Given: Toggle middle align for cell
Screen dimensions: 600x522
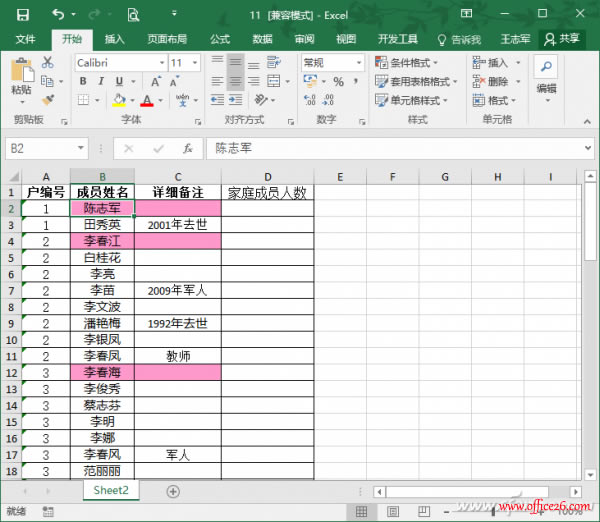Looking at the screenshot, I should [x=235, y=61].
